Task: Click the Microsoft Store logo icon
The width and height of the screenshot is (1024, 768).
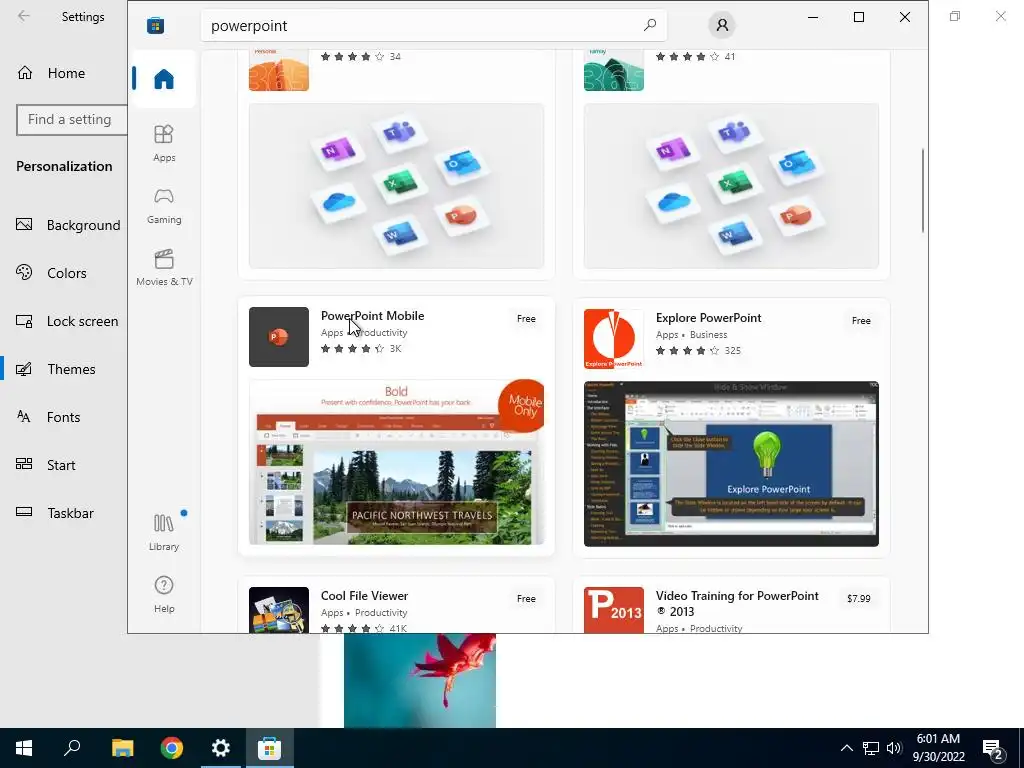Action: pos(155,25)
